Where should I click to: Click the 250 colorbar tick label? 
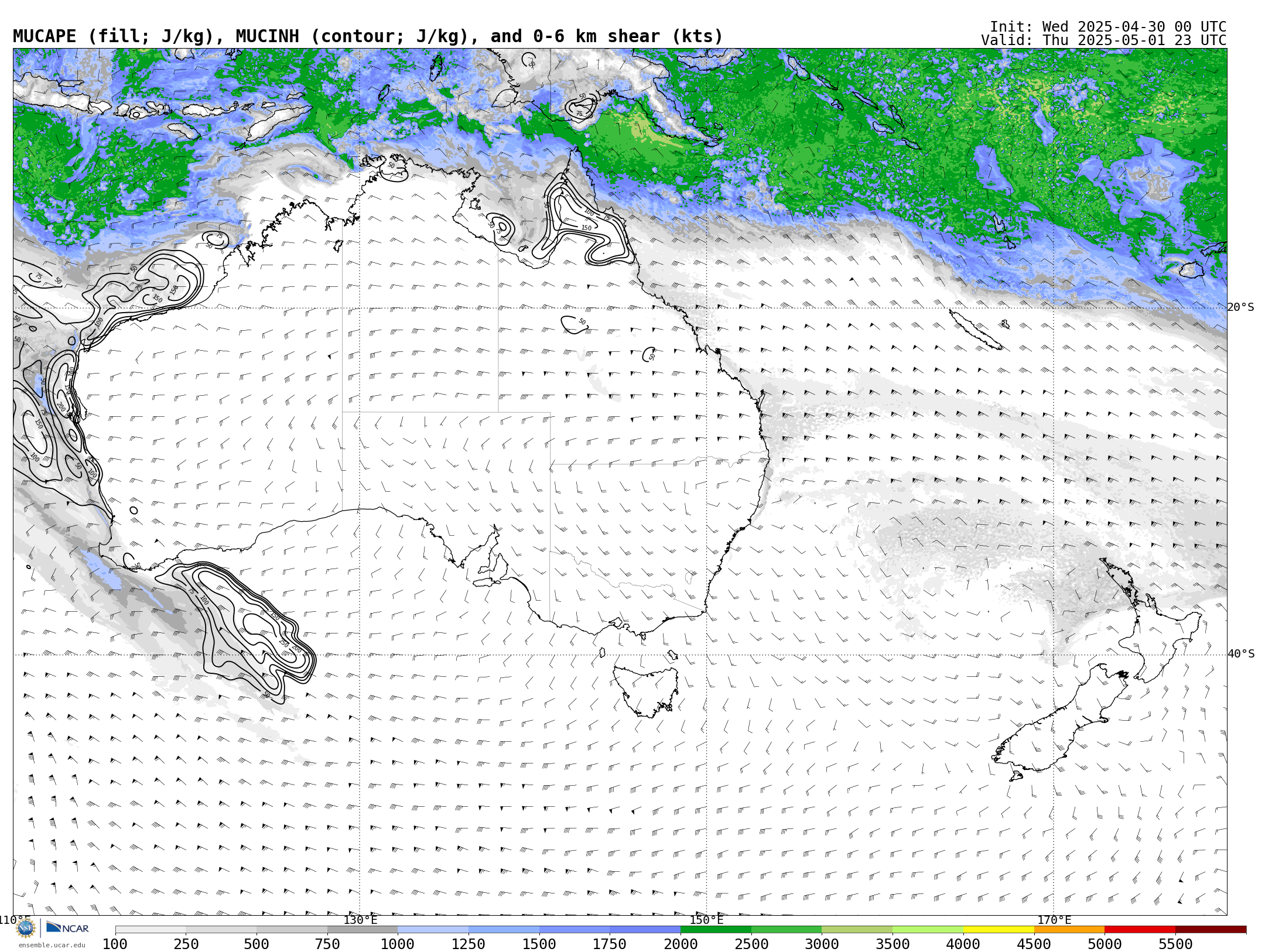click(186, 944)
